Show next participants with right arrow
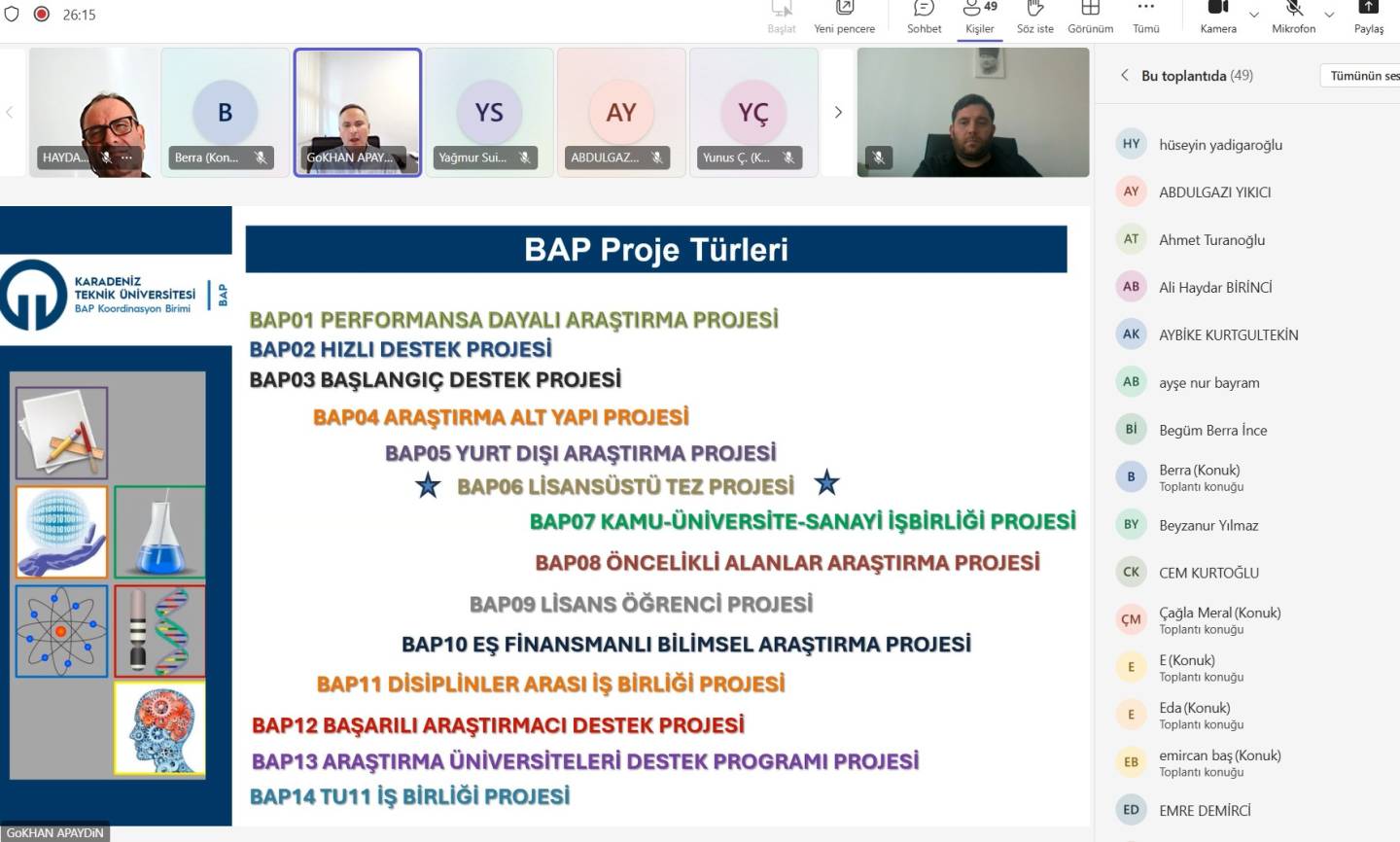This screenshot has width=1400, height=842. (x=838, y=113)
